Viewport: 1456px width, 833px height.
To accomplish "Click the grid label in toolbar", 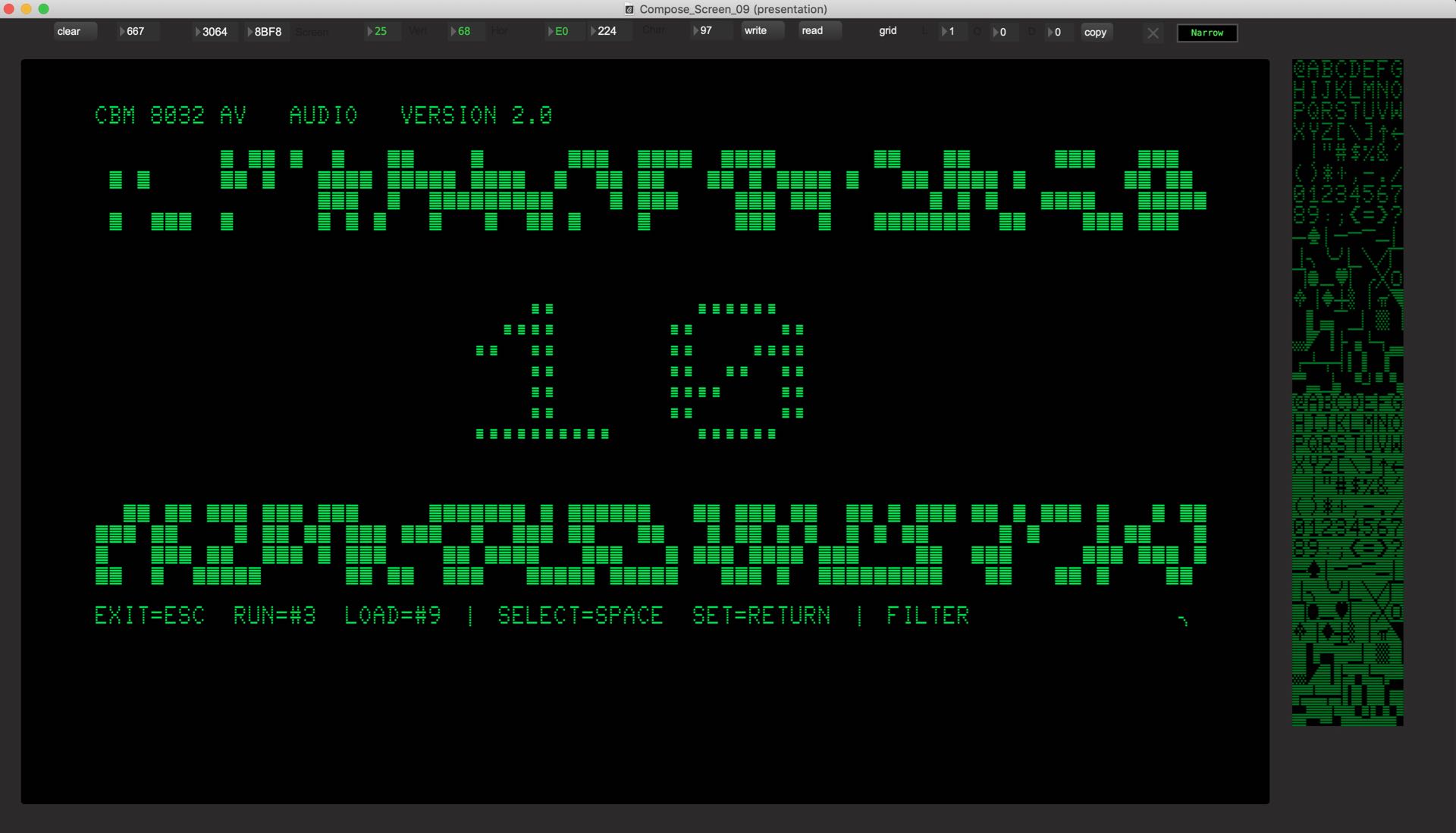I will point(887,31).
